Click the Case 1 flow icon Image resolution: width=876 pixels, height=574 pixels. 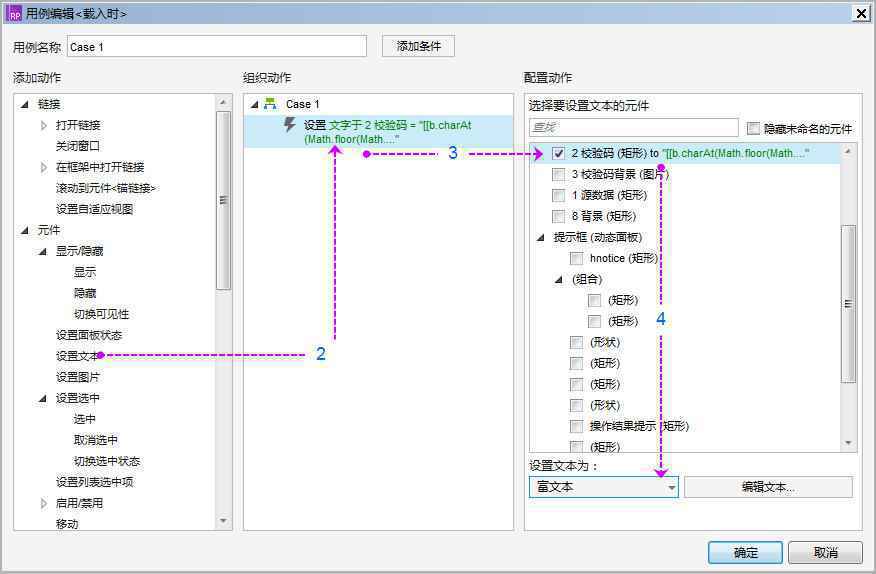(270, 104)
